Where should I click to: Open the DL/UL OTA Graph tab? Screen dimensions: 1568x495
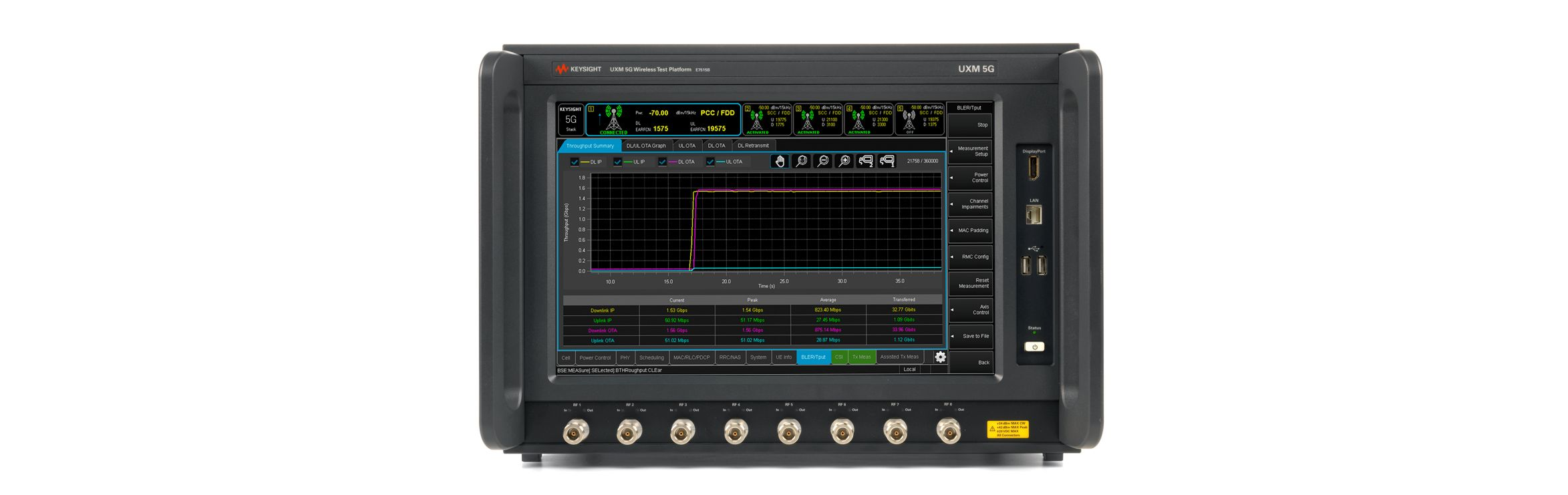pyautogui.click(x=646, y=146)
